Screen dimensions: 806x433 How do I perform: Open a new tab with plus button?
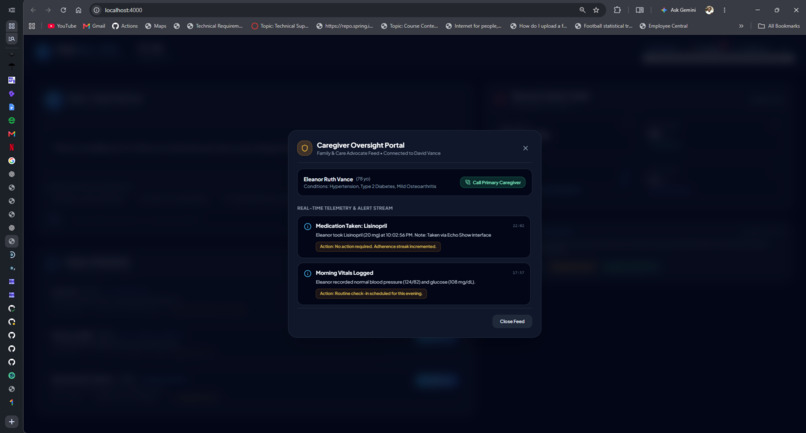(x=12, y=422)
